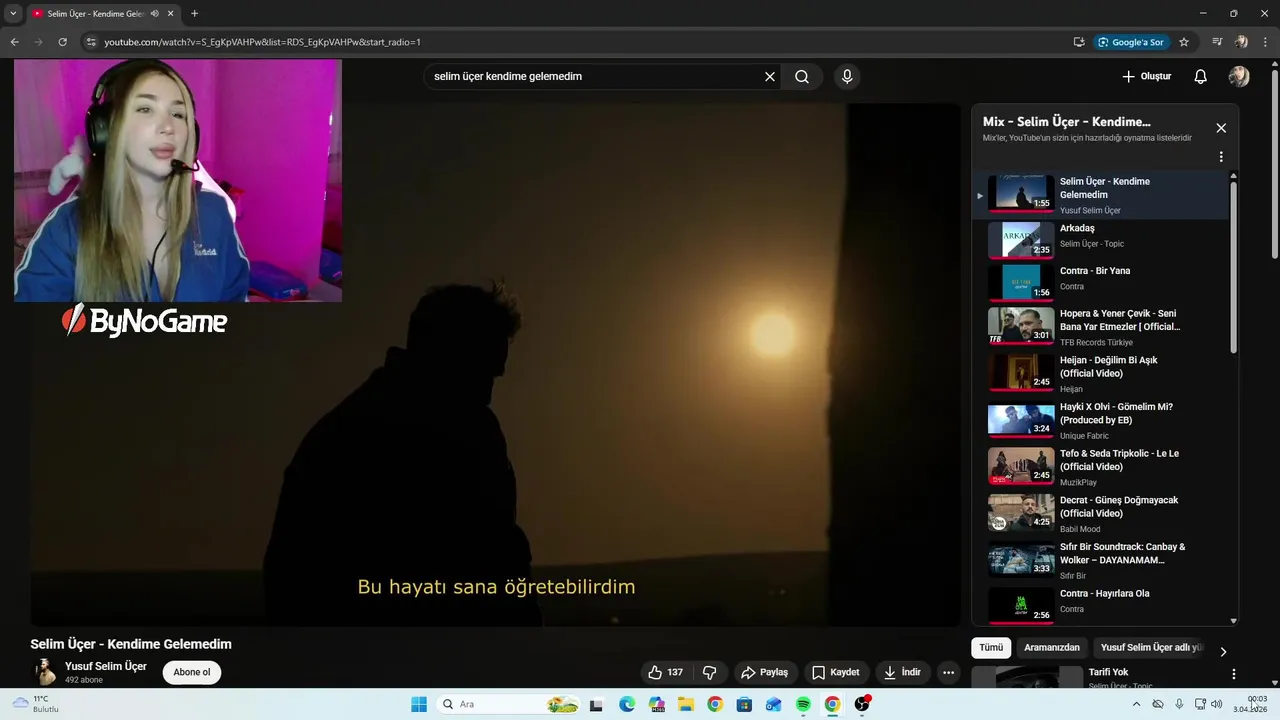Clear the search box with the X icon
Viewport: 1280px width, 720px height.
(x=770, y=76)
